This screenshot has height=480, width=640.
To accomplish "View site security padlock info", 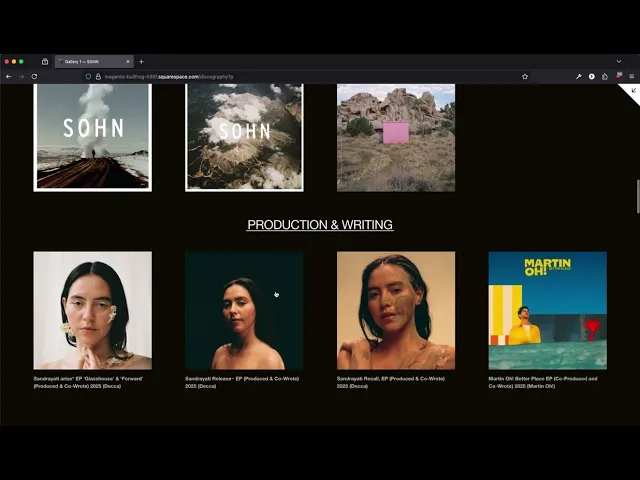I will click(98, 77).
